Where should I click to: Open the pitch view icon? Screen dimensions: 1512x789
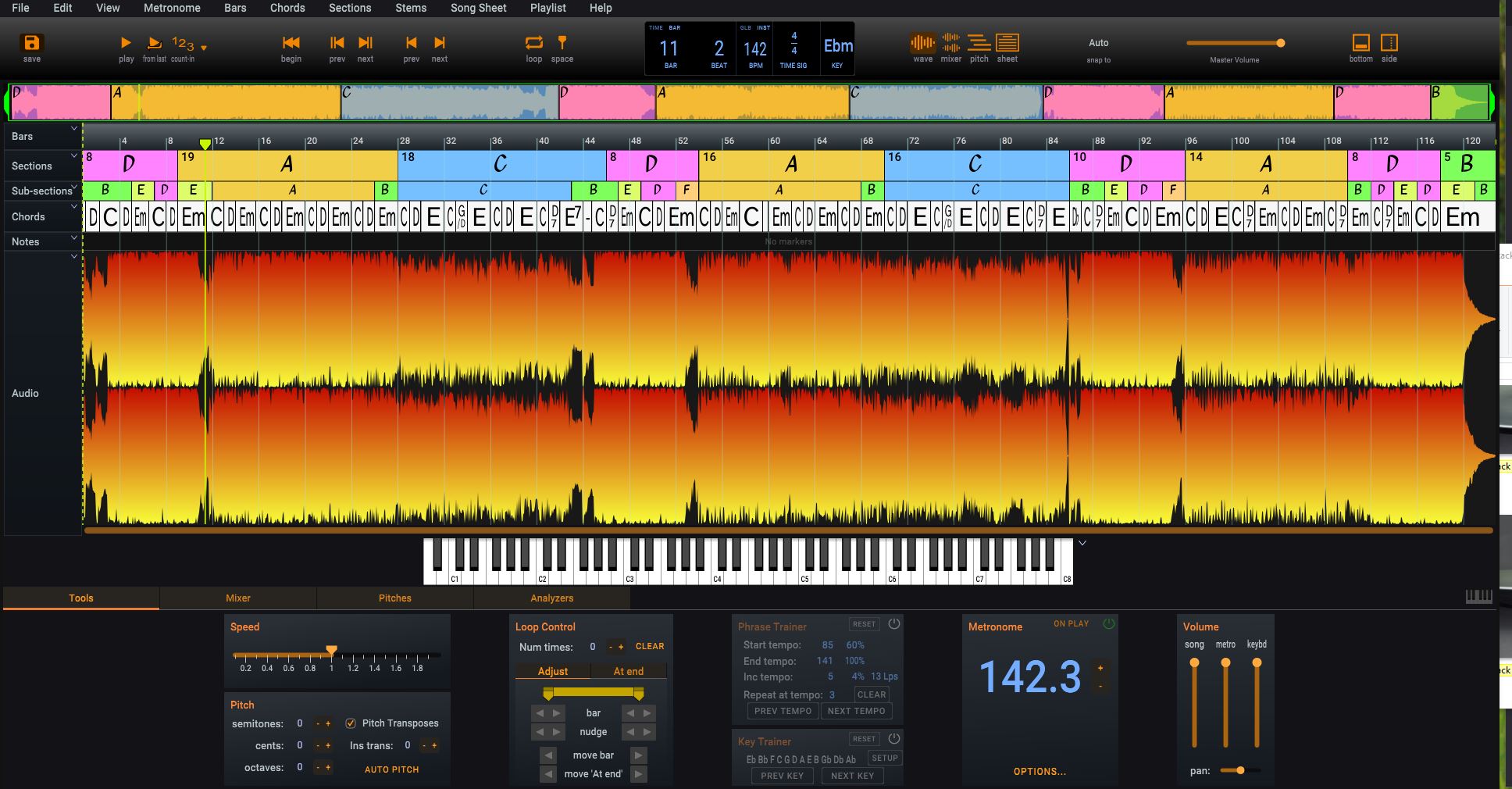979,44
